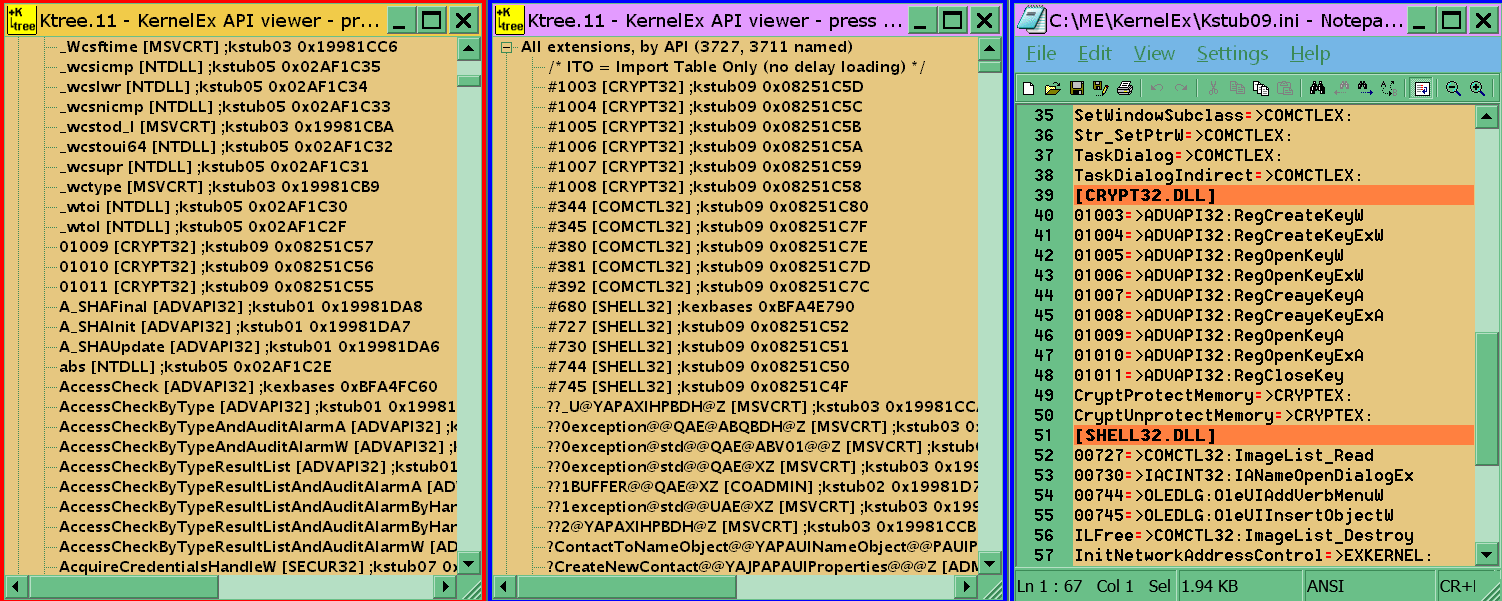
Task: Open the File menu in Notepad
Action: (1041, 54)
